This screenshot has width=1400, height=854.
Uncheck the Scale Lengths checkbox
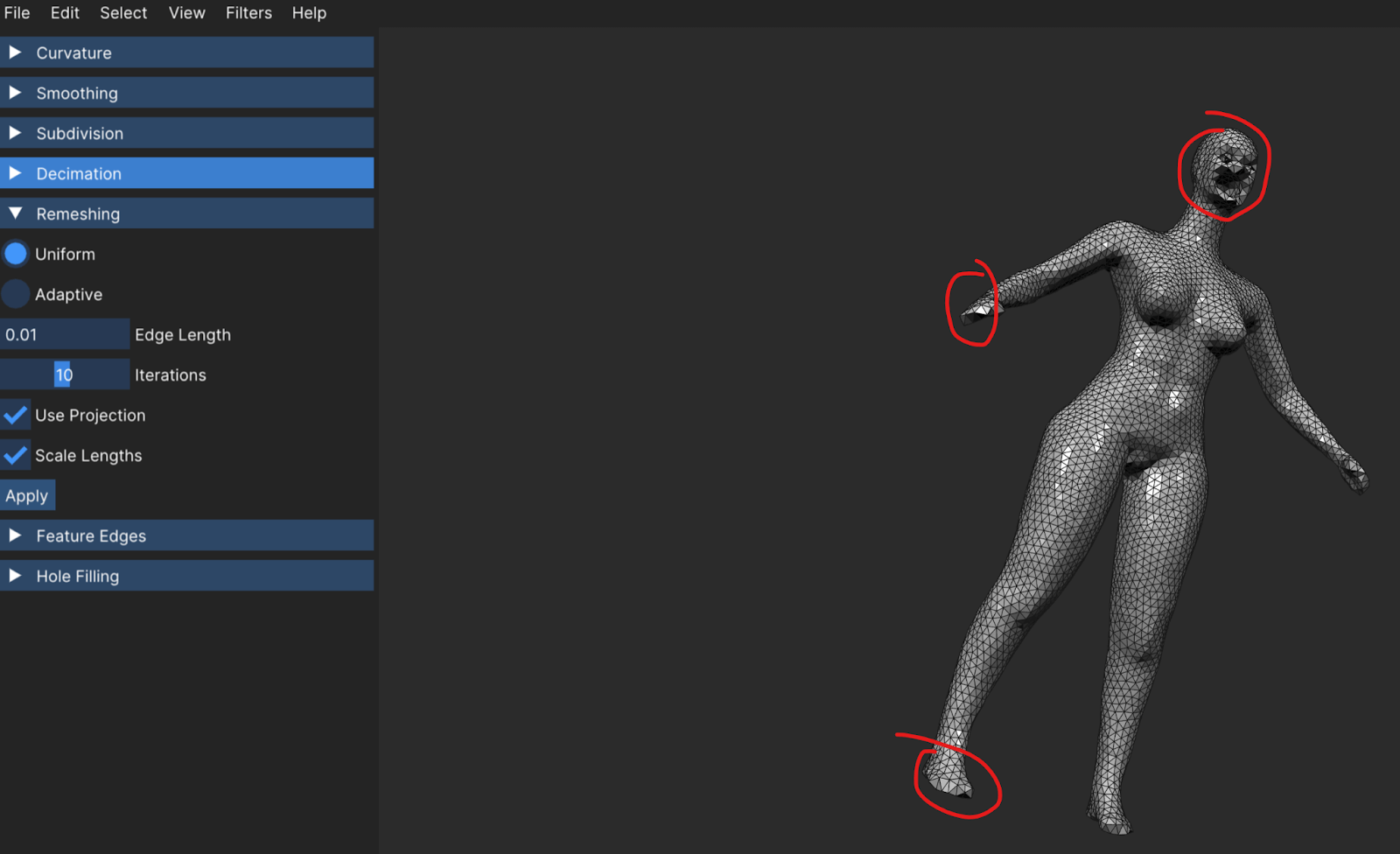click(16, 456)
